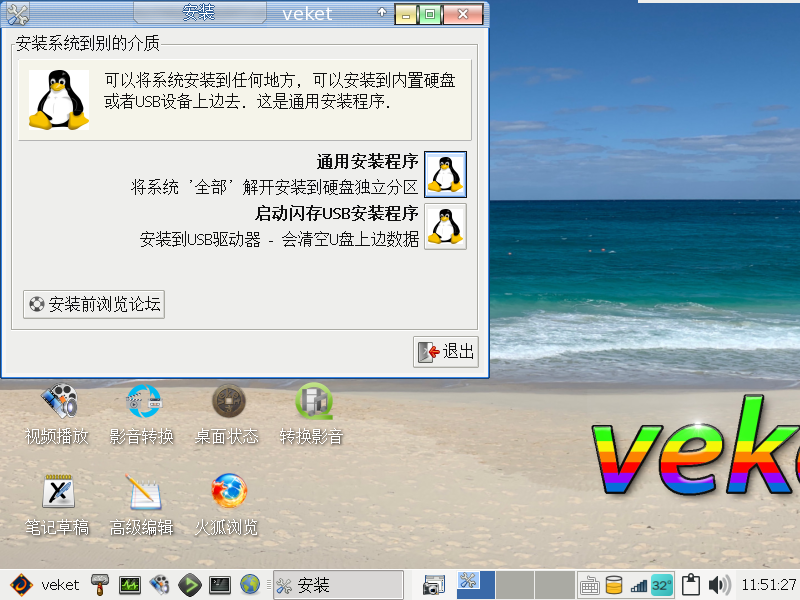
Task: Open the veket start menu
Action: point(45,585)
